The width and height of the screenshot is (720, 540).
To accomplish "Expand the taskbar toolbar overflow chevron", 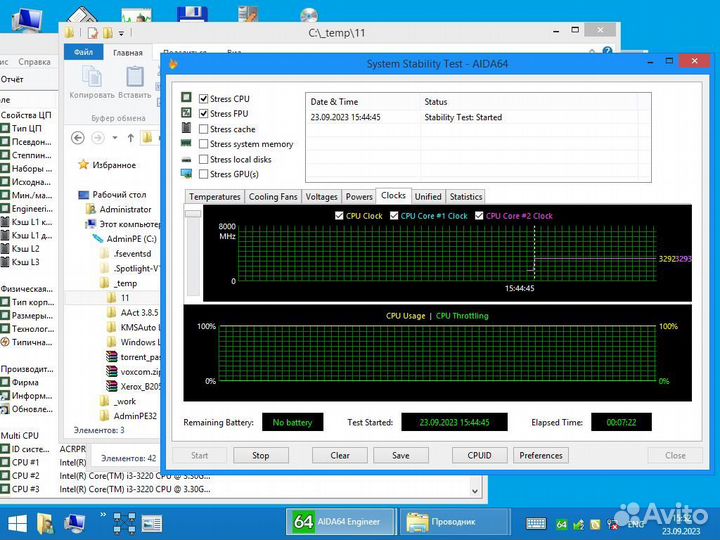I will pyautogui.click(x=103, y=514).
